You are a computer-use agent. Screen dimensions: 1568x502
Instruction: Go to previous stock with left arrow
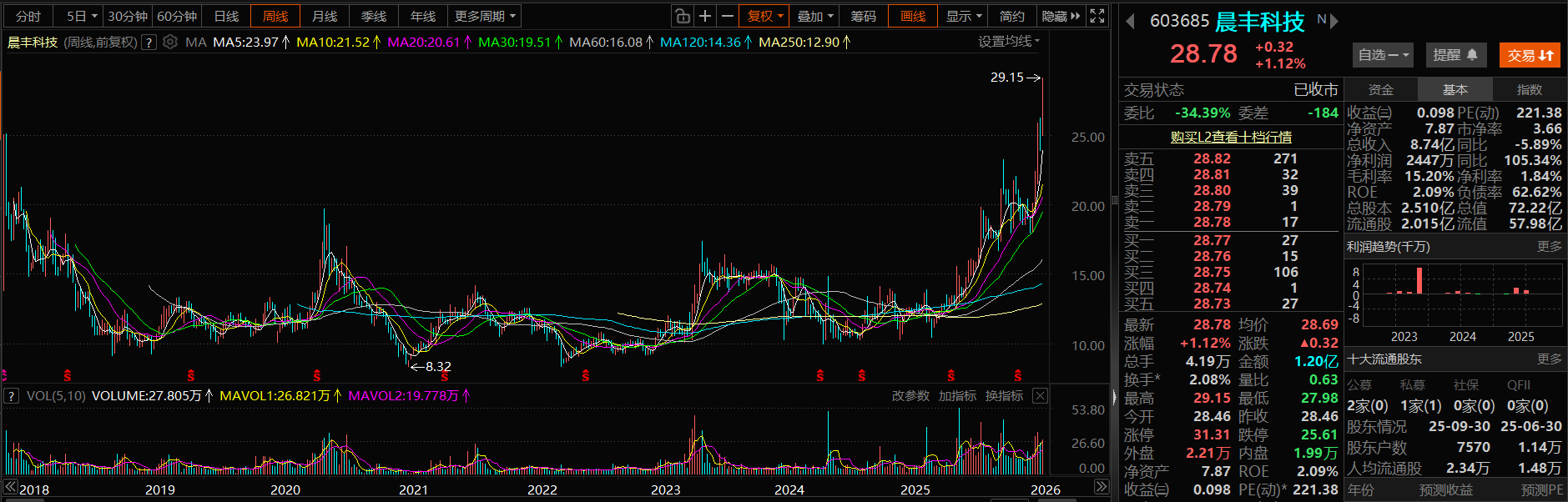[1130, 22]
